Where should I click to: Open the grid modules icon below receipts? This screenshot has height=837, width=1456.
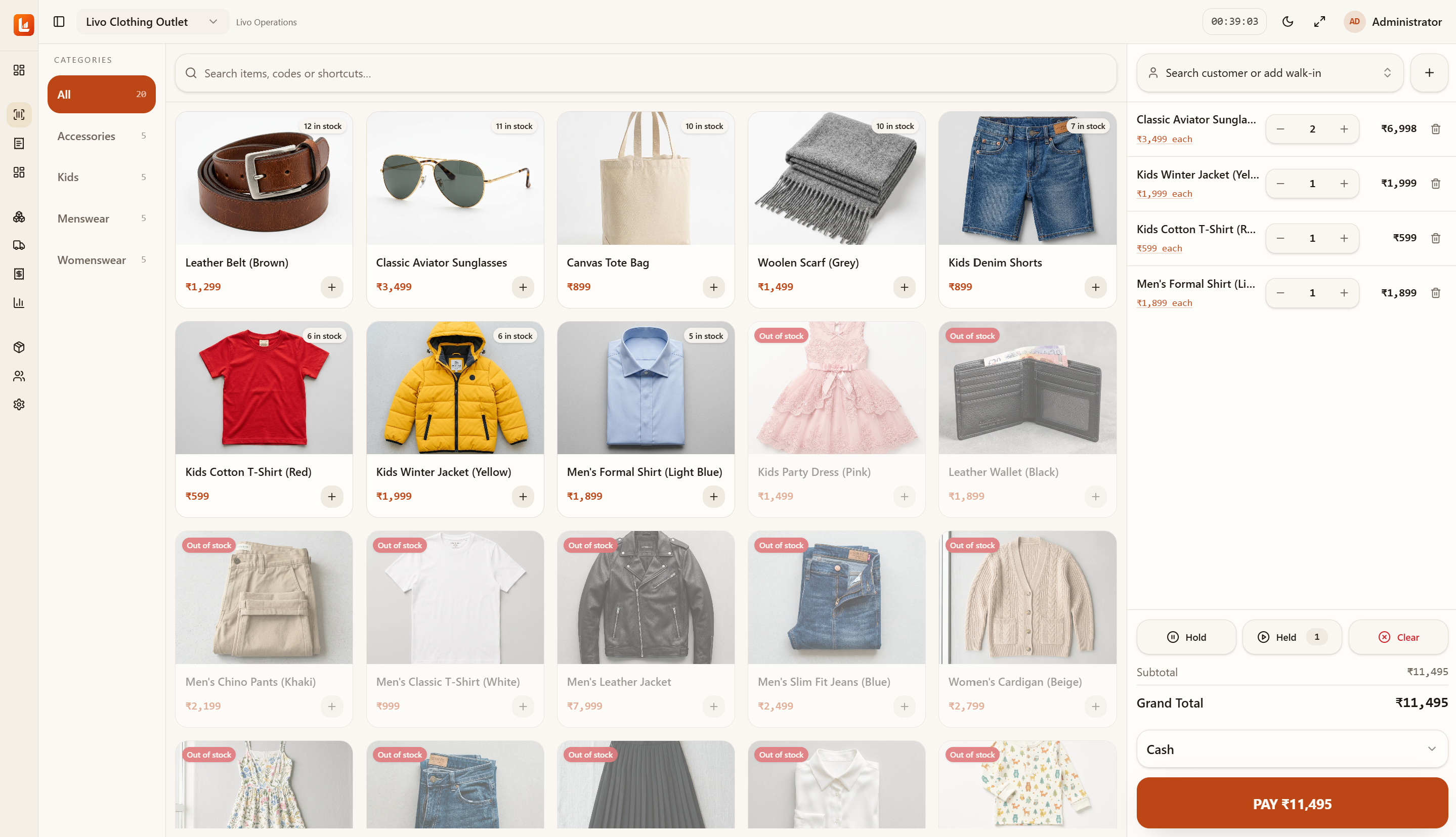point(19,172)
